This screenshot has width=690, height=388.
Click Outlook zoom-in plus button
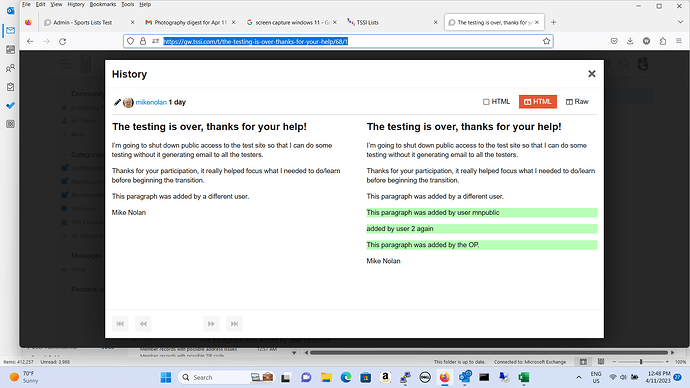coord(667,362)
